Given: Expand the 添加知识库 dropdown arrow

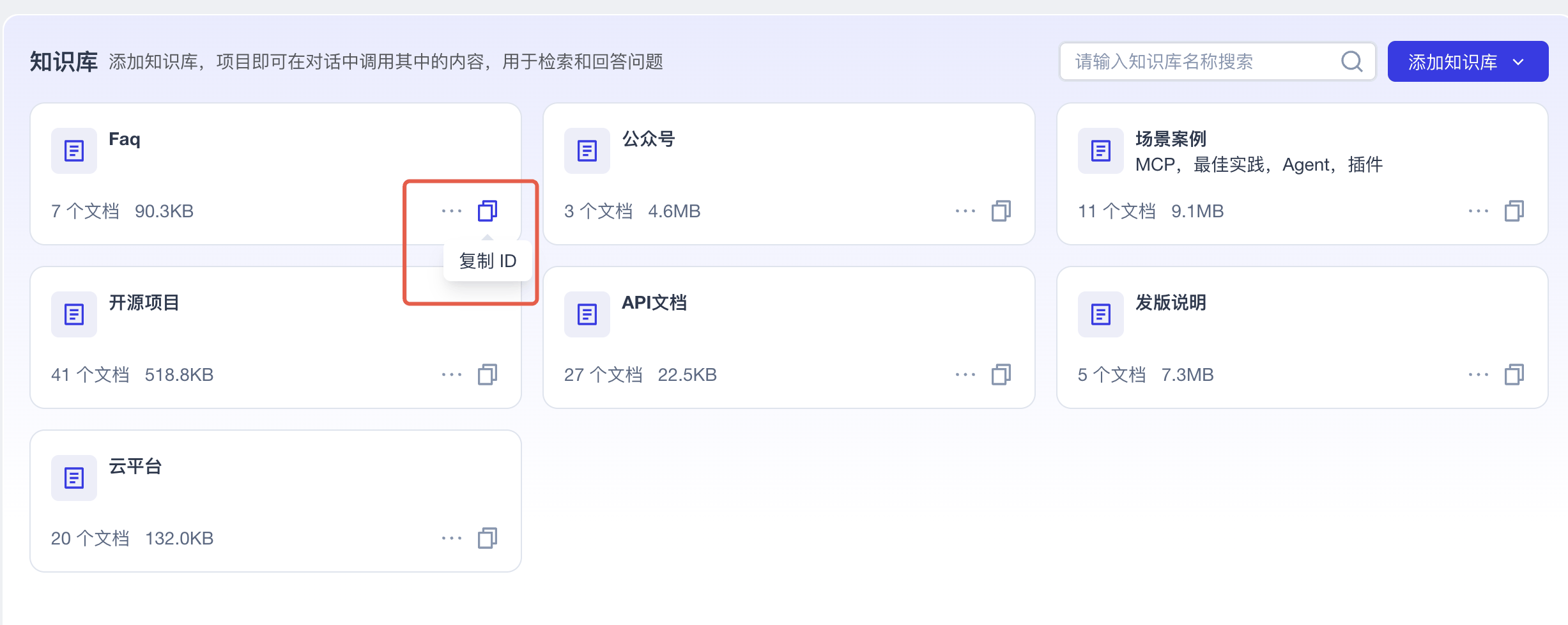Looking at the screenshot, I should tap(1519, 62).
